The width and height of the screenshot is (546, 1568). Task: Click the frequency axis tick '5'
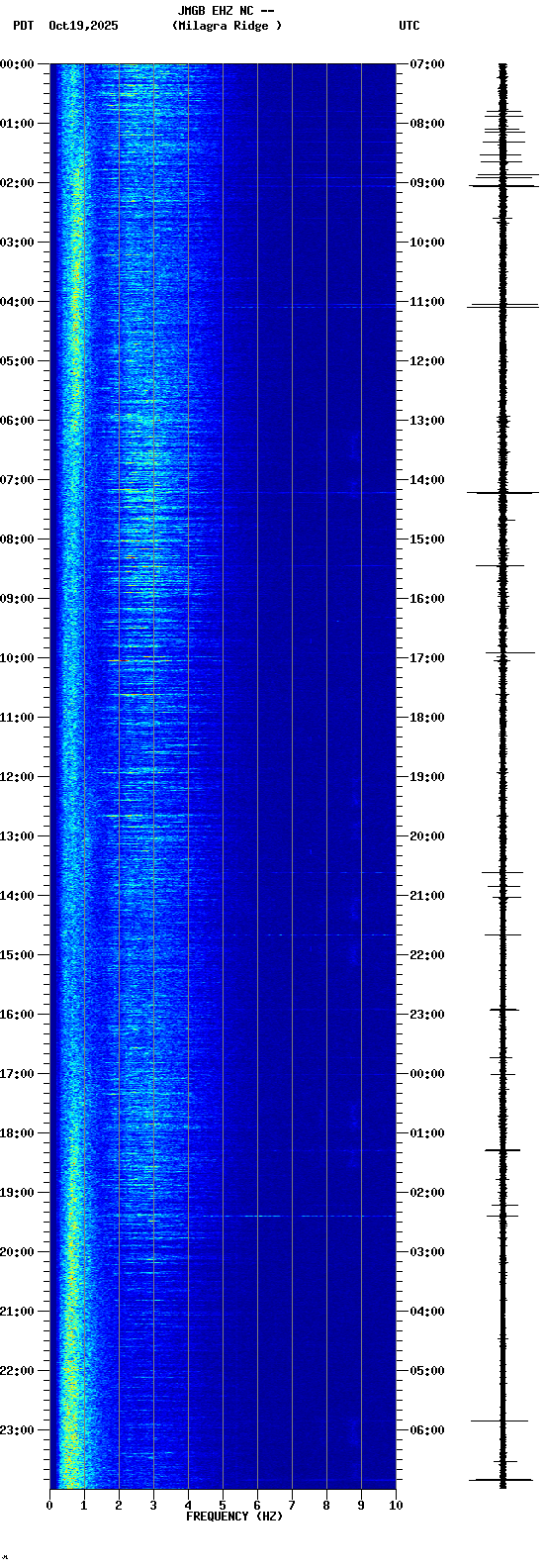coord(223,1506)
